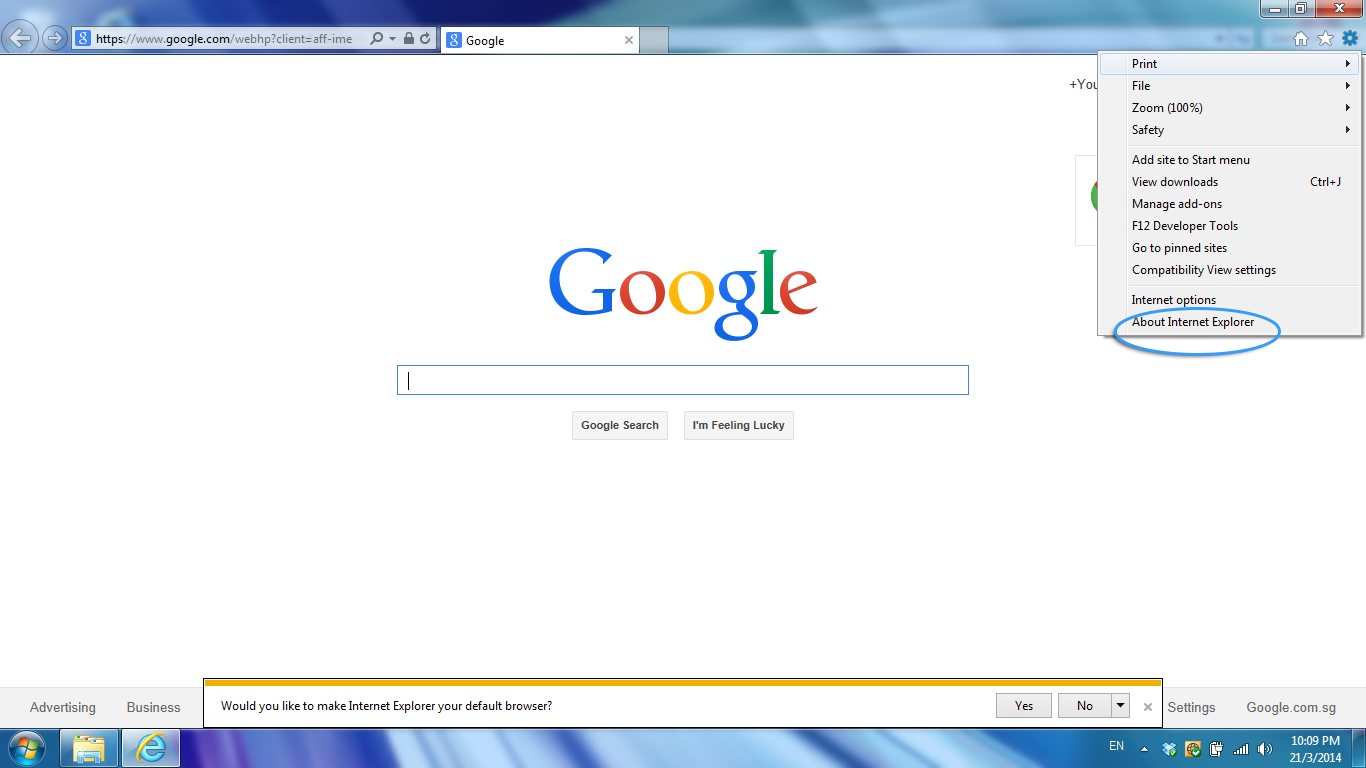Image resolution: width=1366 pixels, height=768 pixels.
Task: View the security report lock icon
Action: [x=409, y=39]
